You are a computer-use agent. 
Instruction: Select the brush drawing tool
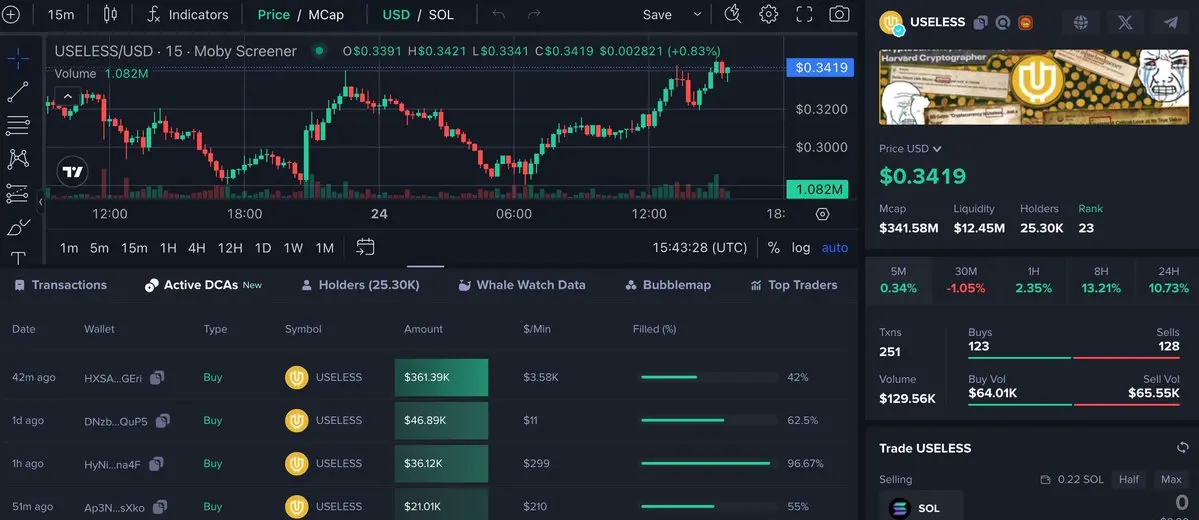(x=18, y=227)
